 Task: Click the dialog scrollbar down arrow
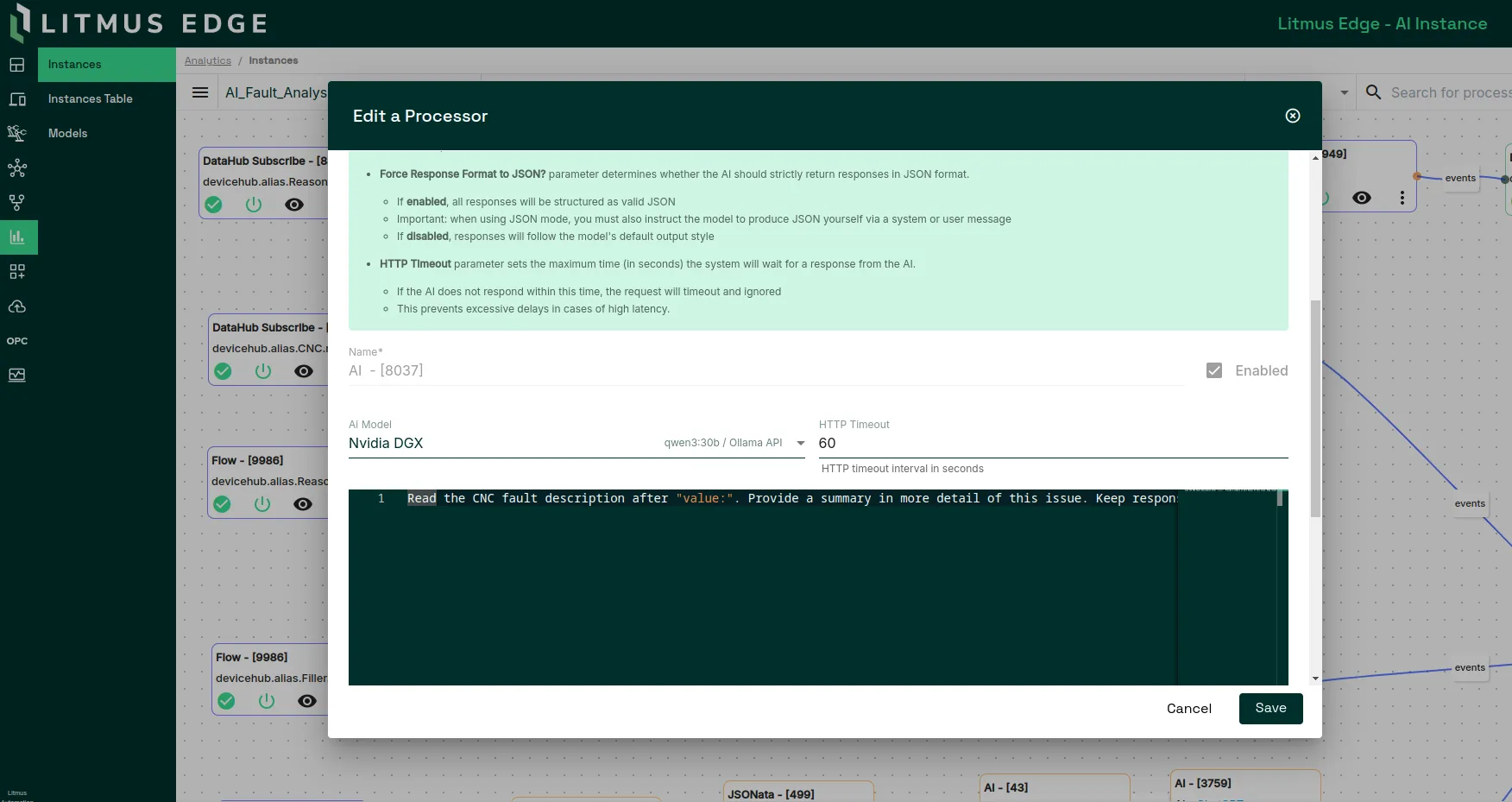click(x=1315, y=679)
